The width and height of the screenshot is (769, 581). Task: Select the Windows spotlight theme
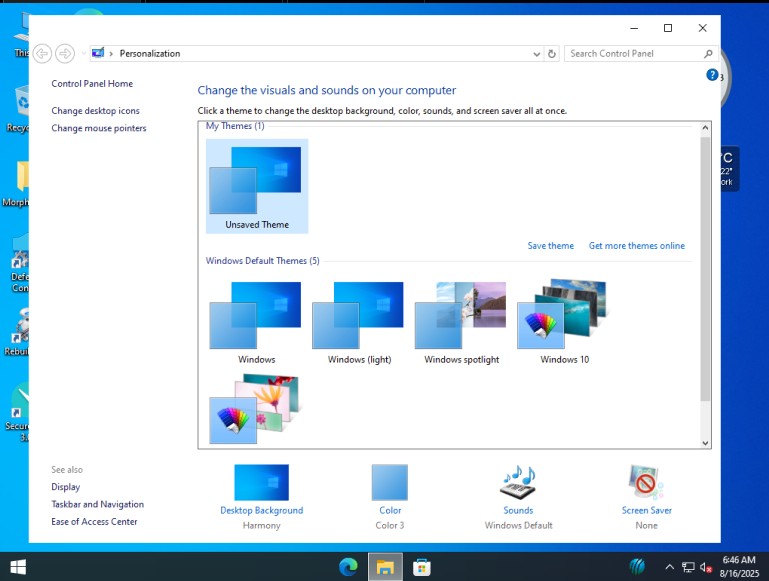[461, 323]
